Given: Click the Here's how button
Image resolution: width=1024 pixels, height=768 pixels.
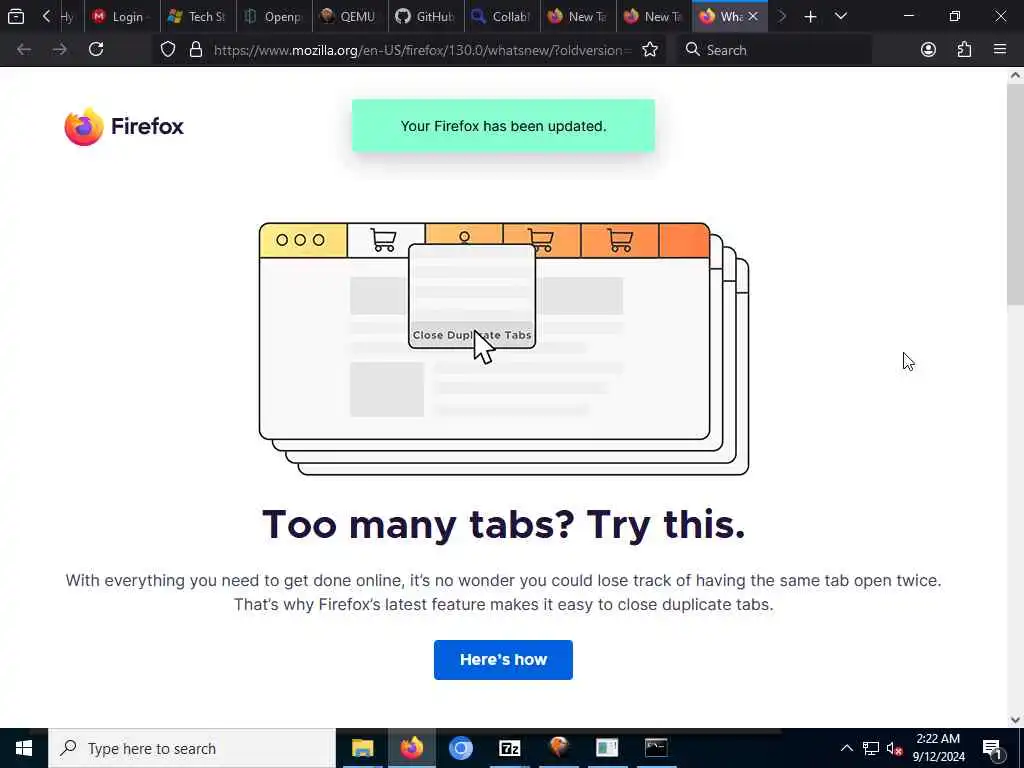Looking at the screenshot, I should [x=503, y=660].
